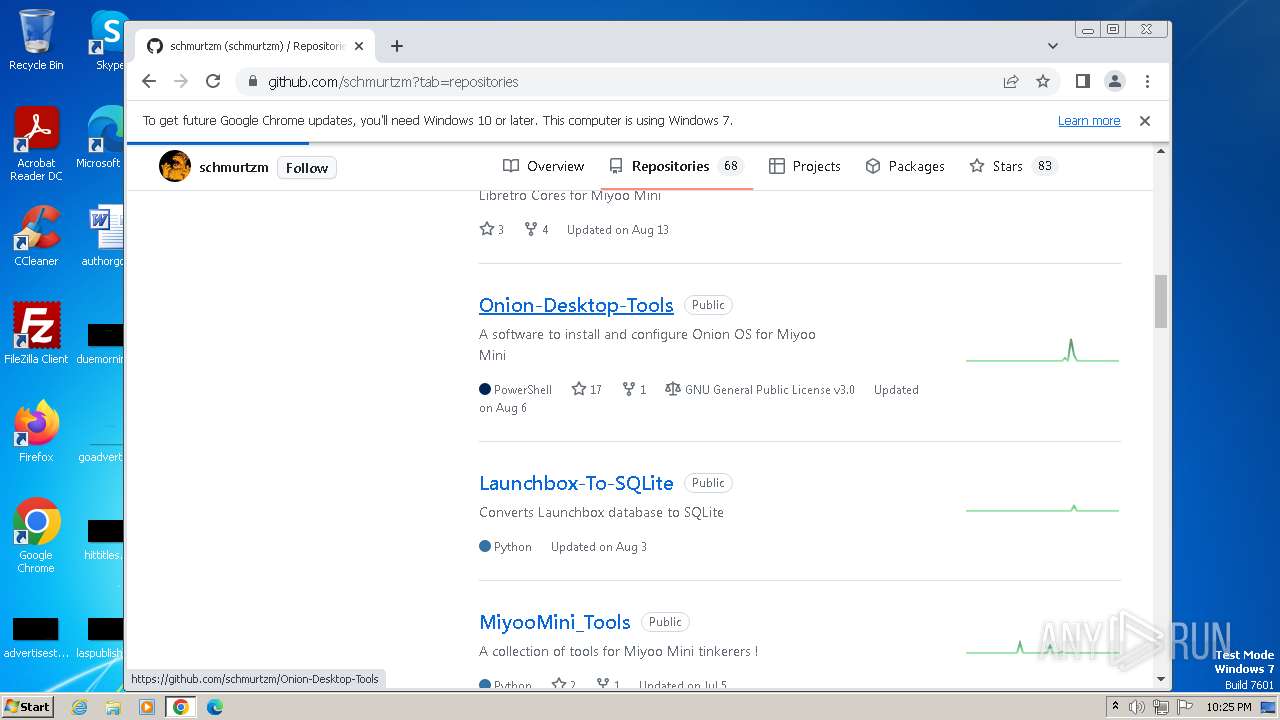Click Python label under Launchbox-To-SQLite

click(x=512, y=547)
